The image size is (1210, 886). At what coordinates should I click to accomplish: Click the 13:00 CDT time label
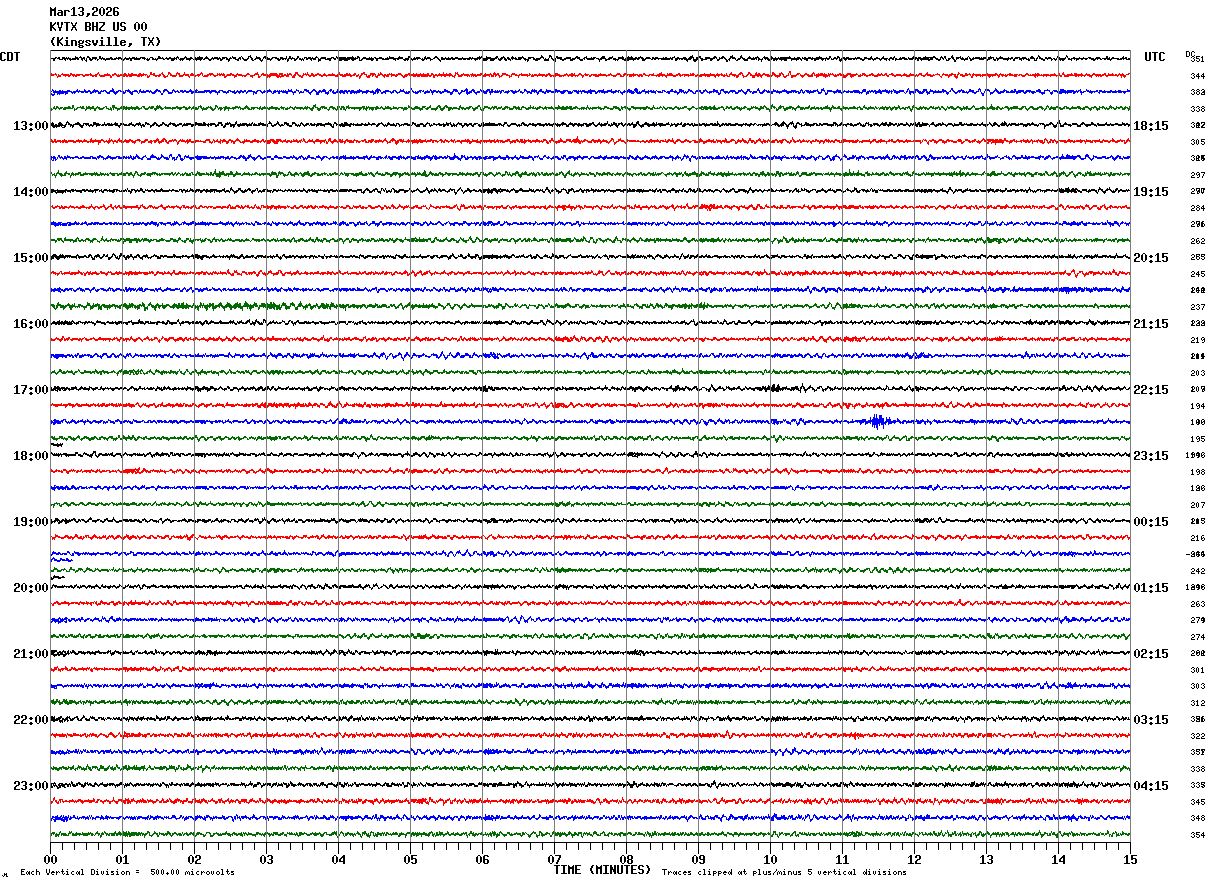(30, 126)
